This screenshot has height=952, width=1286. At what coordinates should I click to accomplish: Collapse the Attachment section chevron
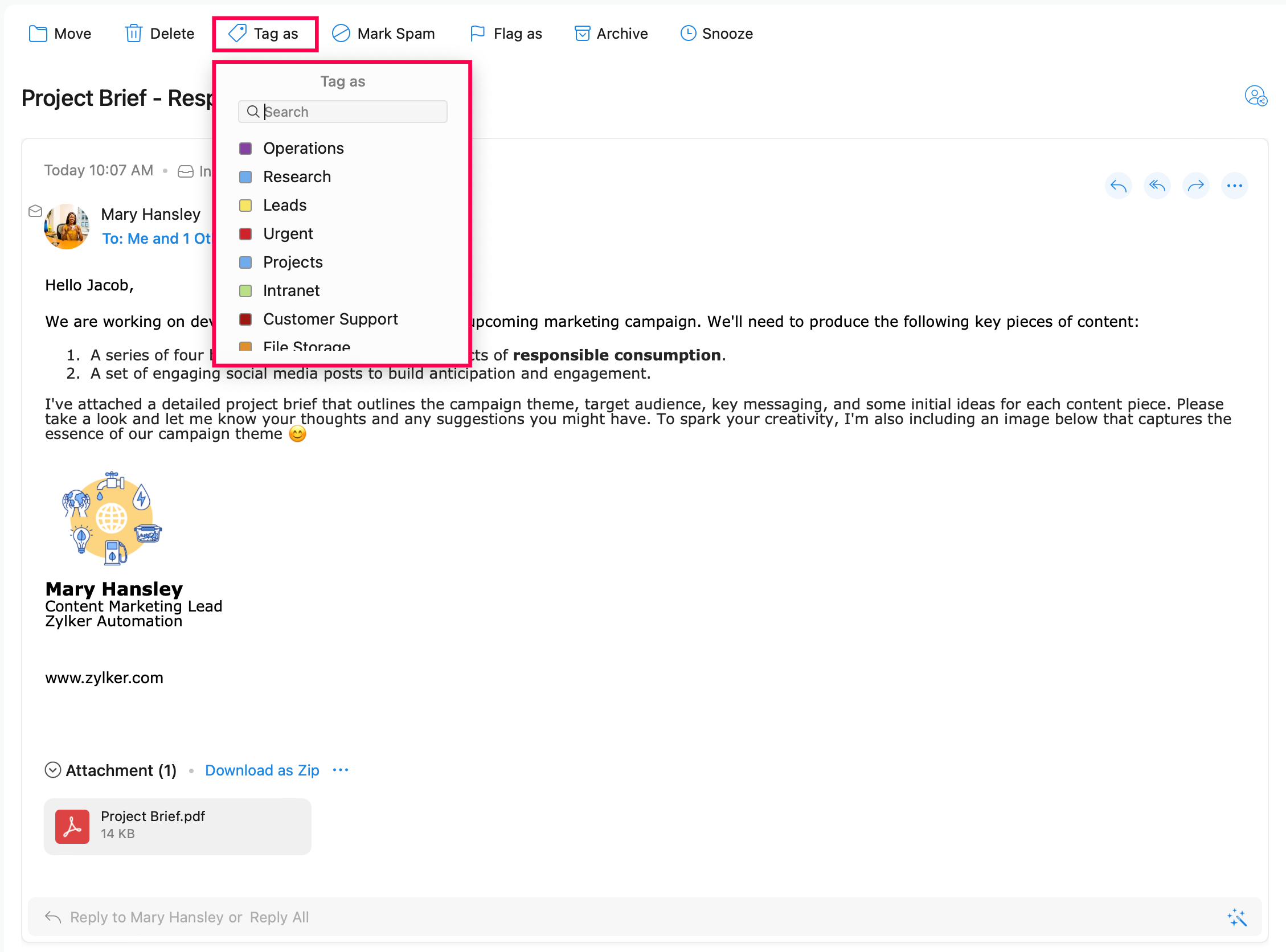click(52, 770)
